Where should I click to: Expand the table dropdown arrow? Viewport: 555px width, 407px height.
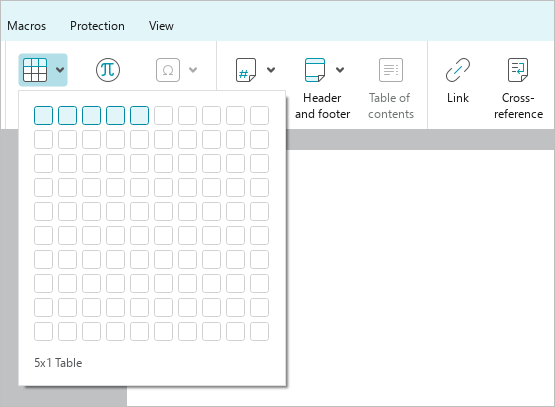60,70
